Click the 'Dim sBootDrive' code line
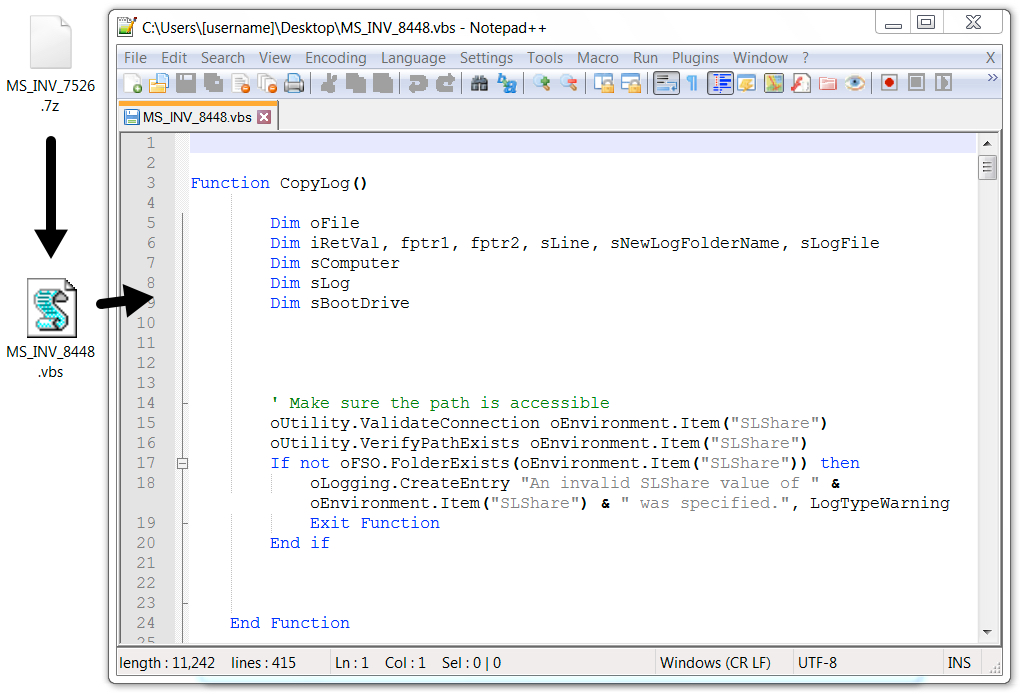This screenshot has height=697, width=1020. pyautogui.click(x=340, y=303)
